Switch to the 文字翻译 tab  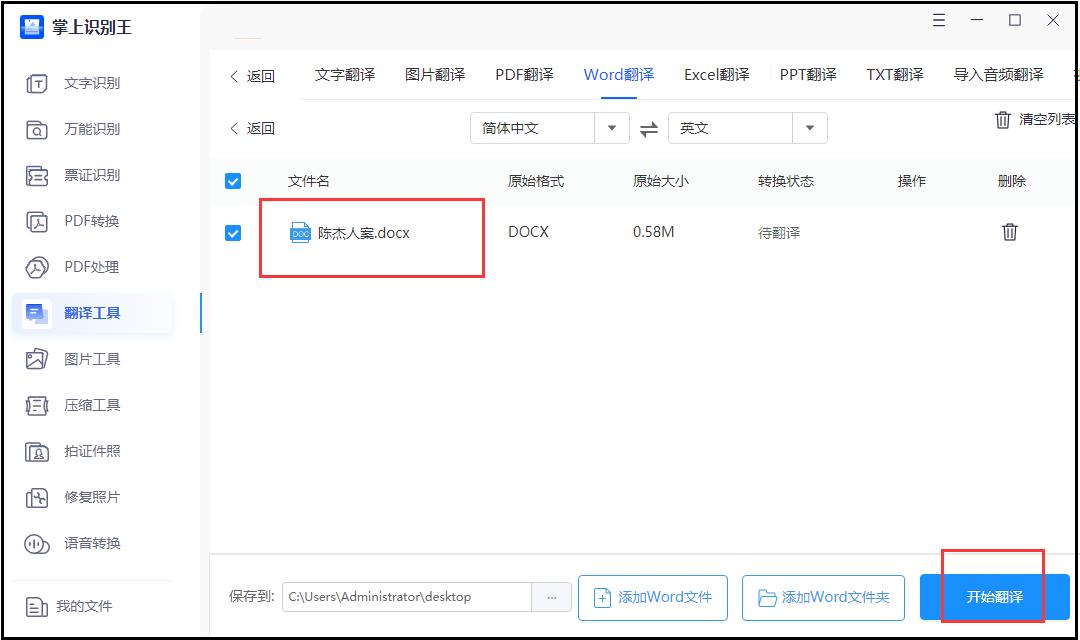[345, 74]
